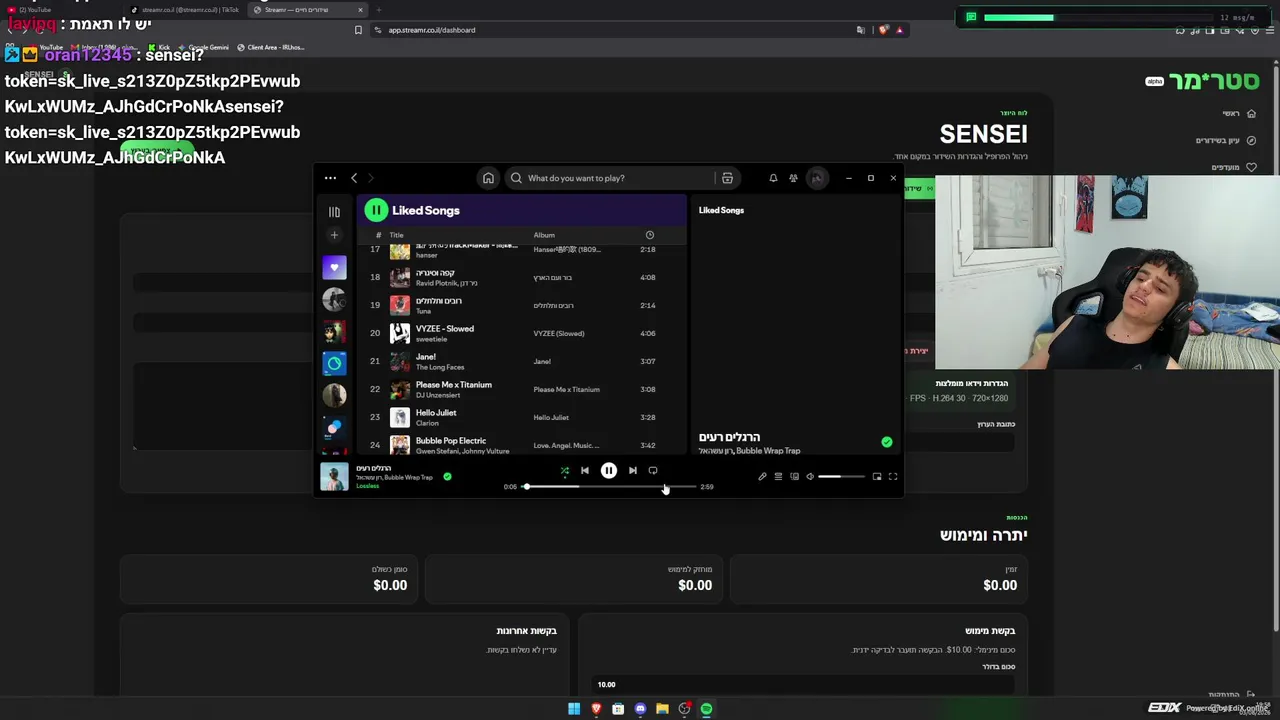Screen dimensions: 1280x720
Task: Open the artist link sweetiele
Action: 431,339
